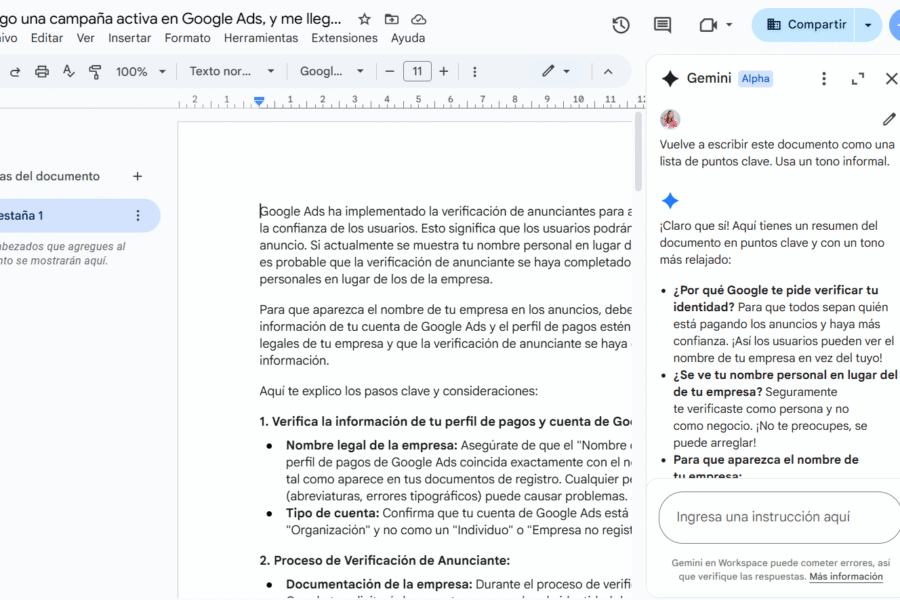Screen dimensions: 900x600
Task: Click the Redo icon in the toolbar
Action: click(x=16, y=71)
